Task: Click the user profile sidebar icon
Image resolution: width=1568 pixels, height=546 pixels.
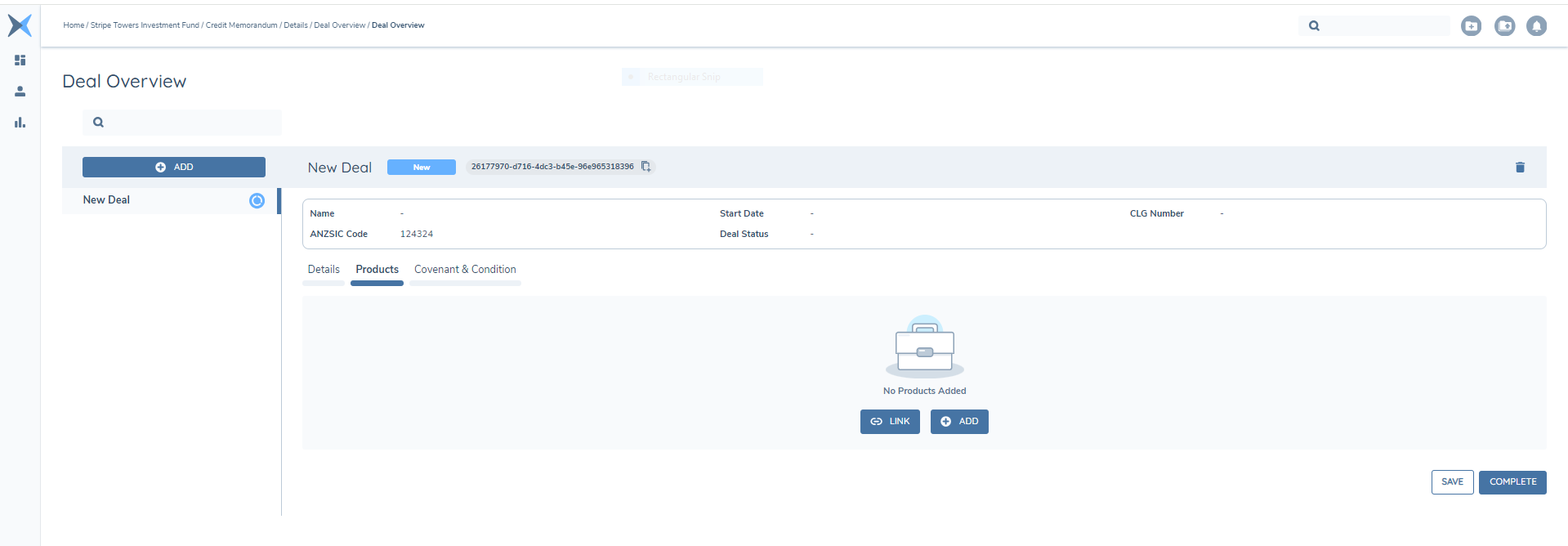Action: click(20, 92)
